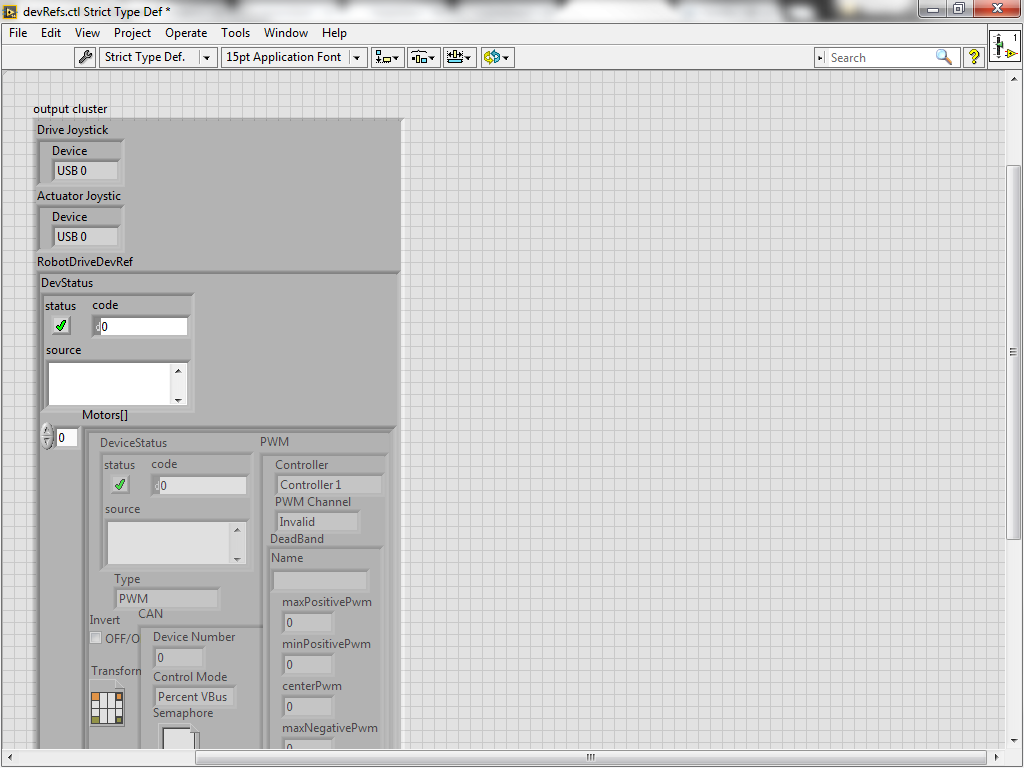Open the Align Objects toolbar tool

coord(388,57)
